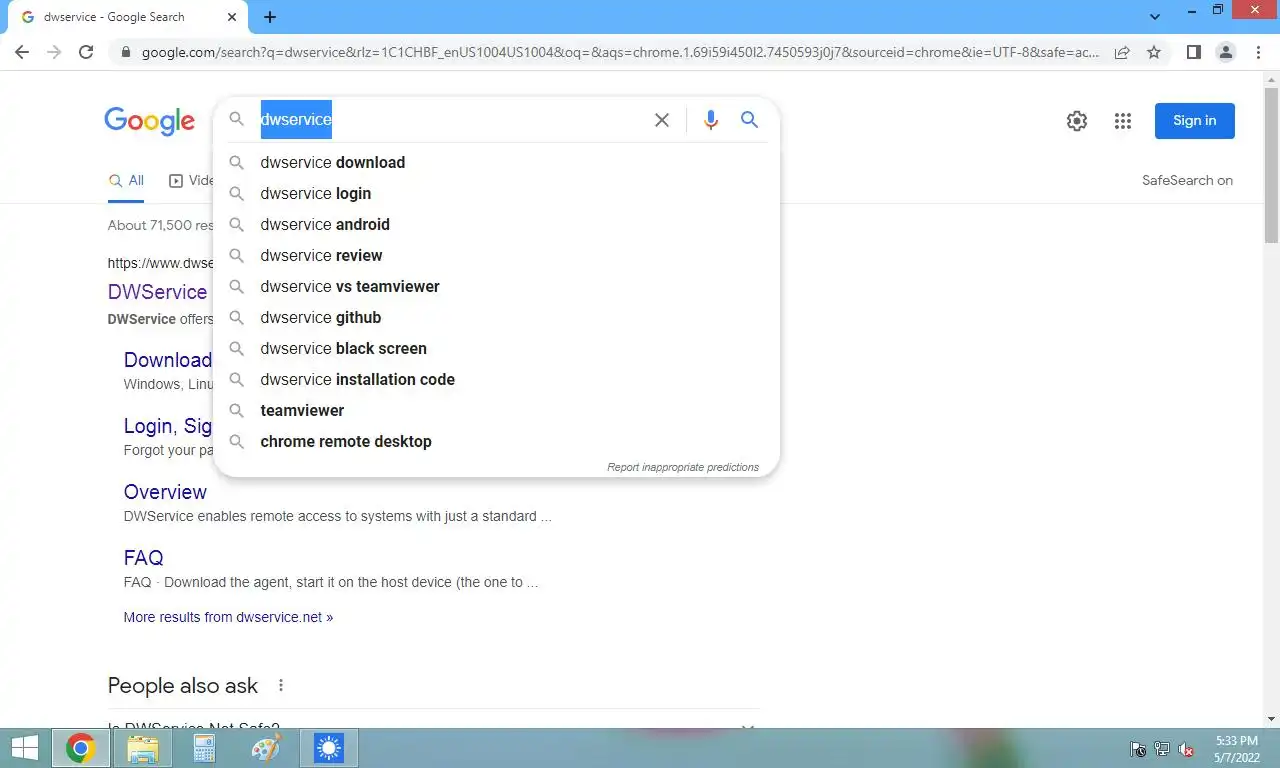This screenshot has height=768, width=1280.
Task: Choose suggestion dwservice login
Action: [x=496, y=194]
